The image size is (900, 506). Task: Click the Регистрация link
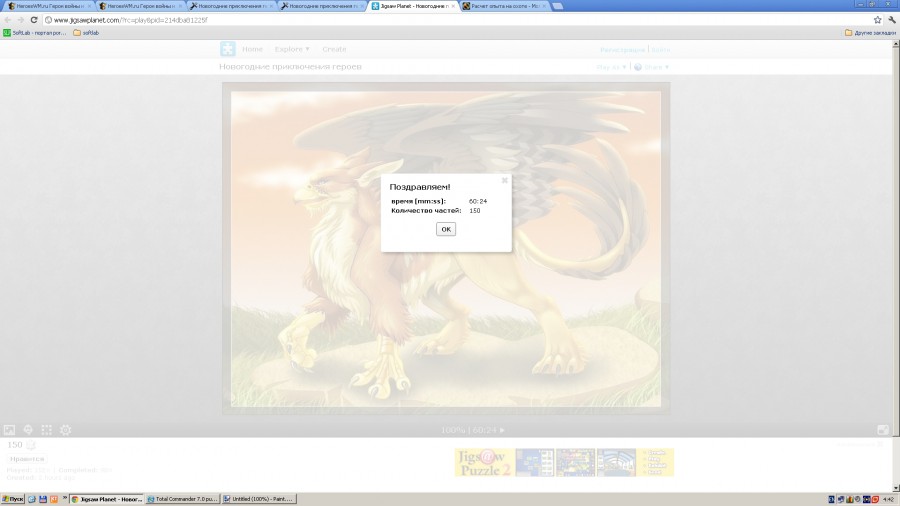point(622,50)
